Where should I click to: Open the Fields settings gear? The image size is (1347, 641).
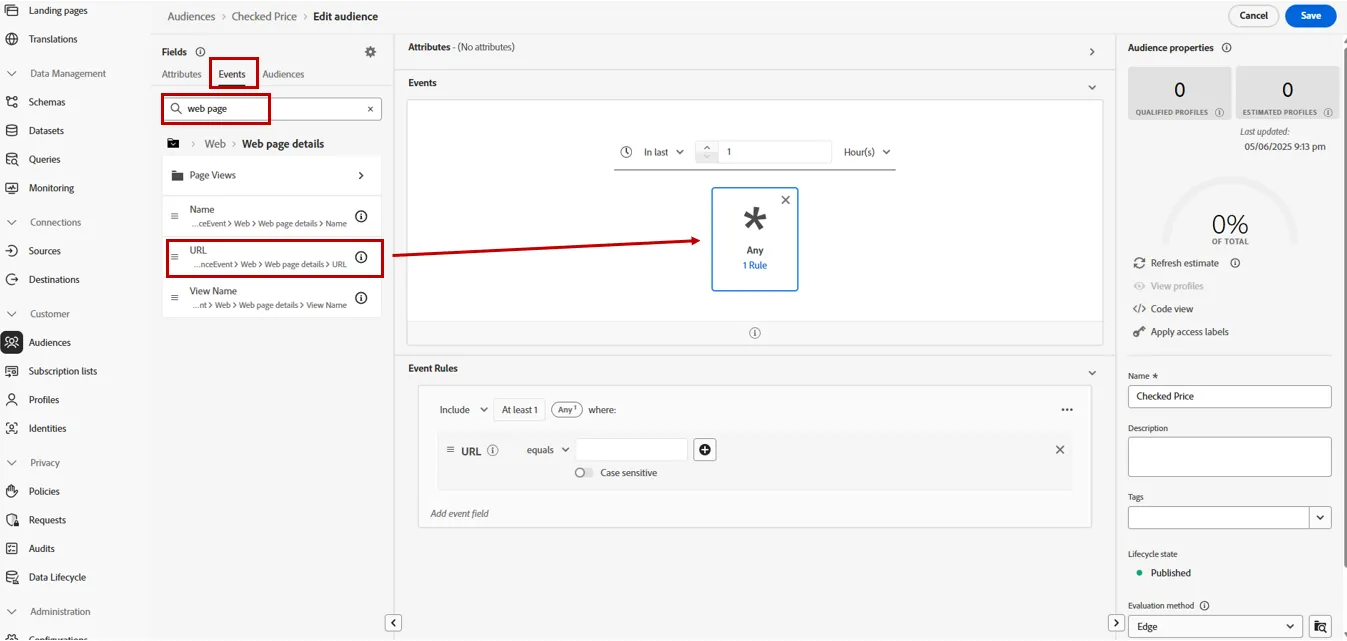click(x=370, y=52)
